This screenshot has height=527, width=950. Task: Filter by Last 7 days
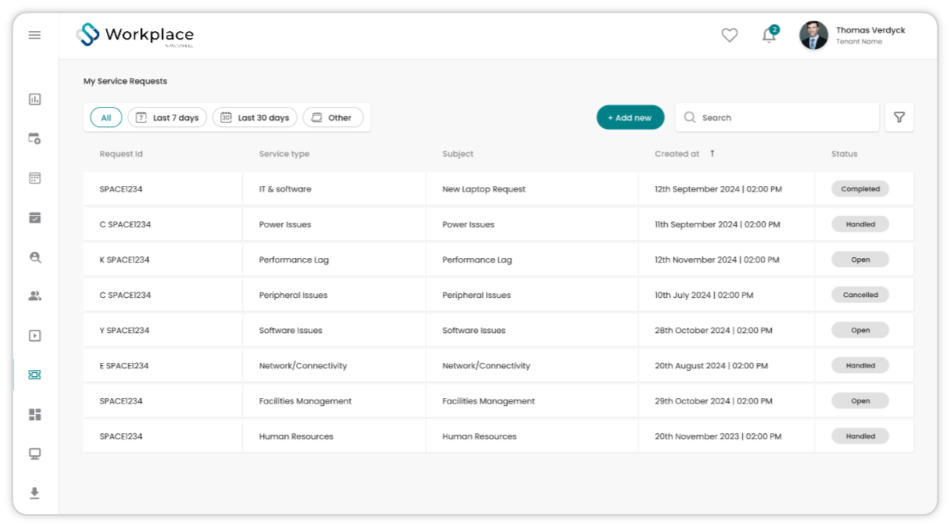tap(167, 118)
